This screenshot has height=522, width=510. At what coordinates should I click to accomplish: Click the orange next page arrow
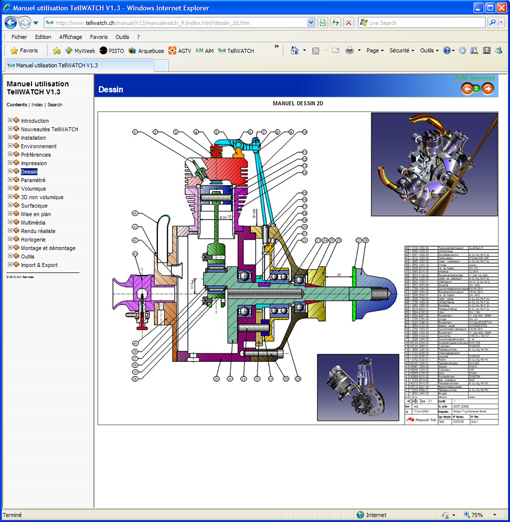(488, 89)
